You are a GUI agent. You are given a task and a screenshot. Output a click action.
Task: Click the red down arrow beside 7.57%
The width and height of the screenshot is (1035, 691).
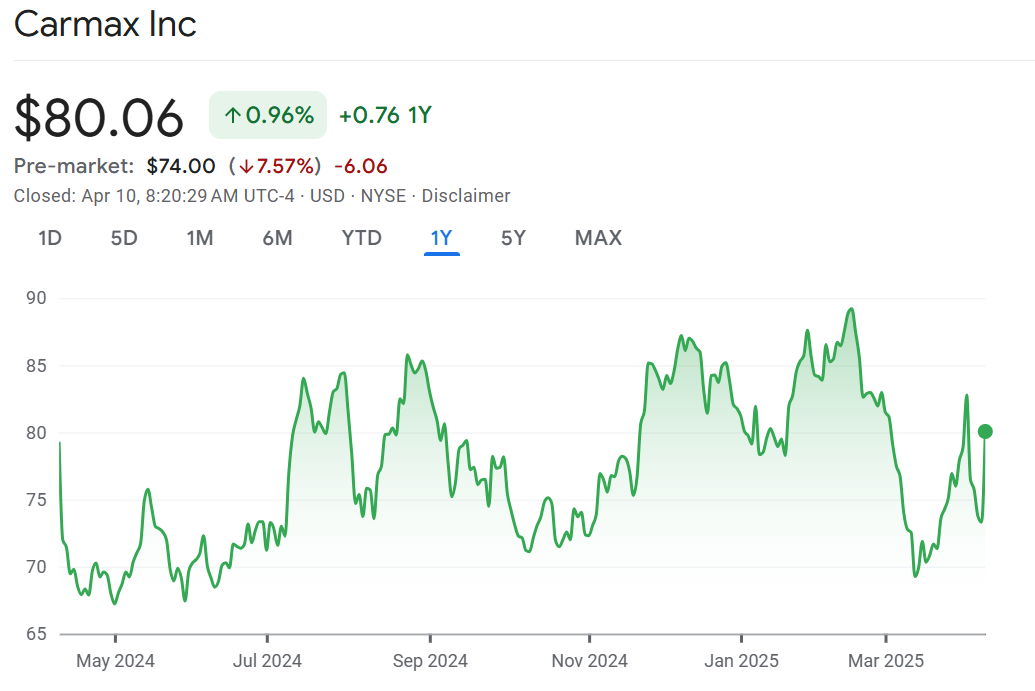(245, 166)
